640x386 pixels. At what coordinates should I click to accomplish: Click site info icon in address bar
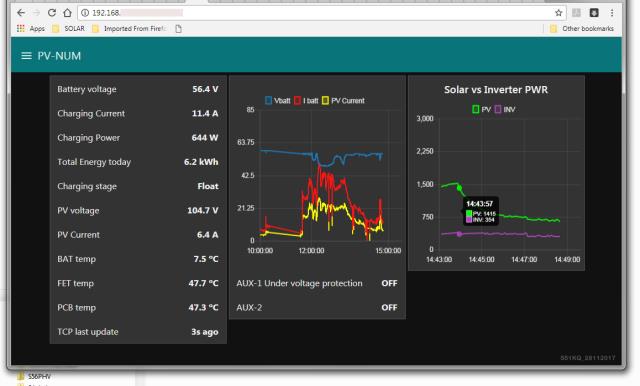(x=85, y=13)
